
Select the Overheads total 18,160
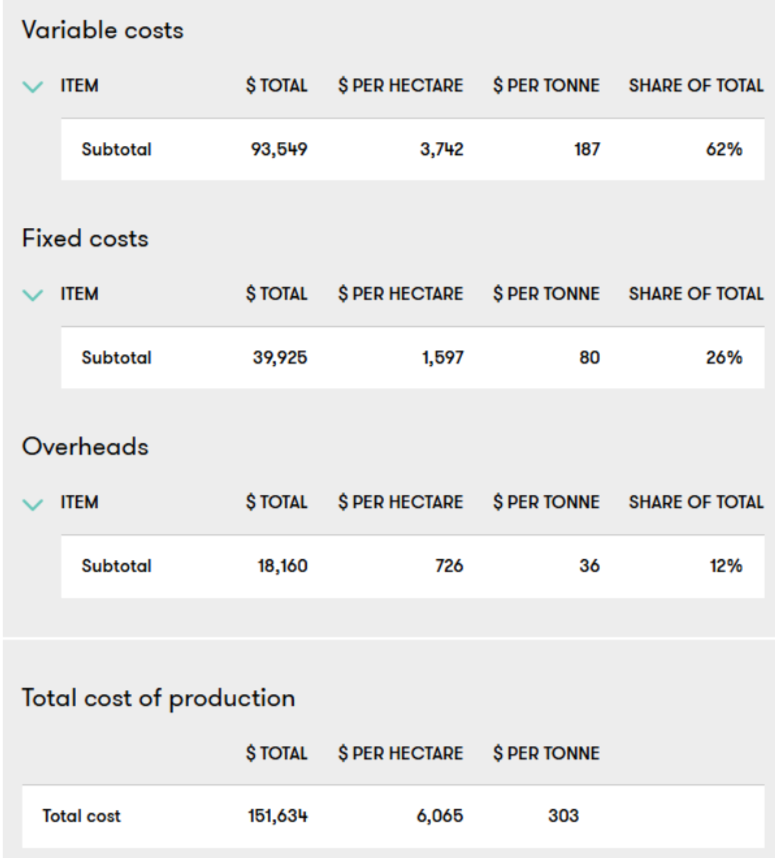283,566
